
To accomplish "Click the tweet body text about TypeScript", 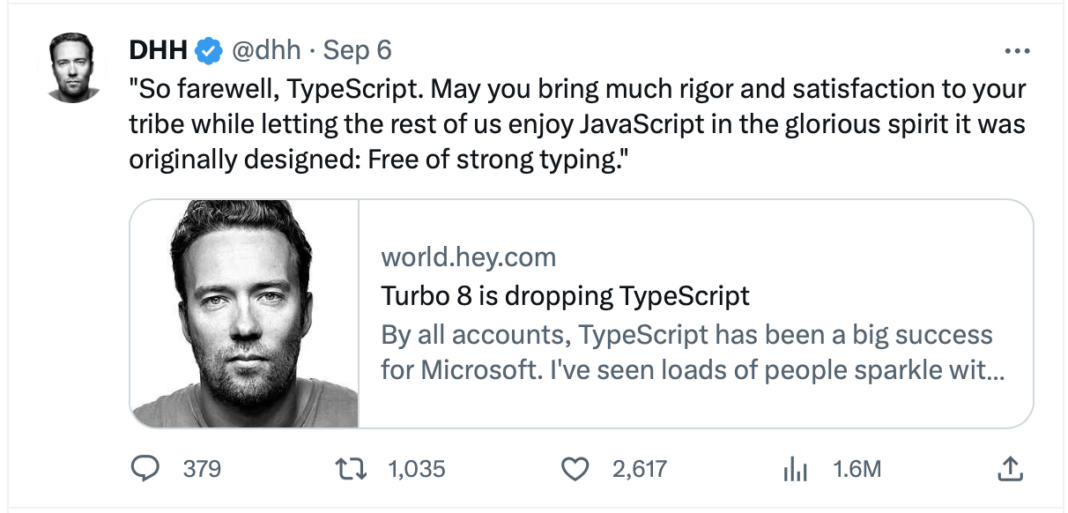I will tap(577, 127).
